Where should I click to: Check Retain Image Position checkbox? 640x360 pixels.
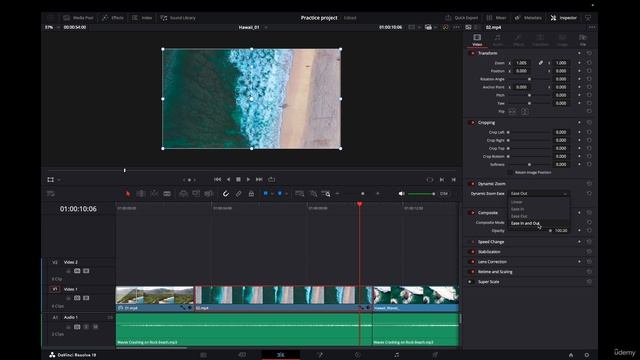(510, 173)
